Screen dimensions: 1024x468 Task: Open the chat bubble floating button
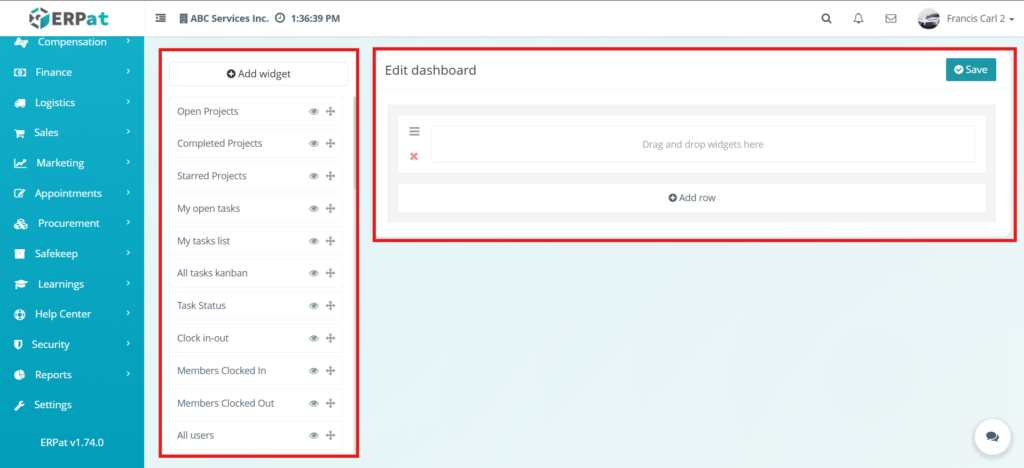pyautogui.click(x=992, y=437)
